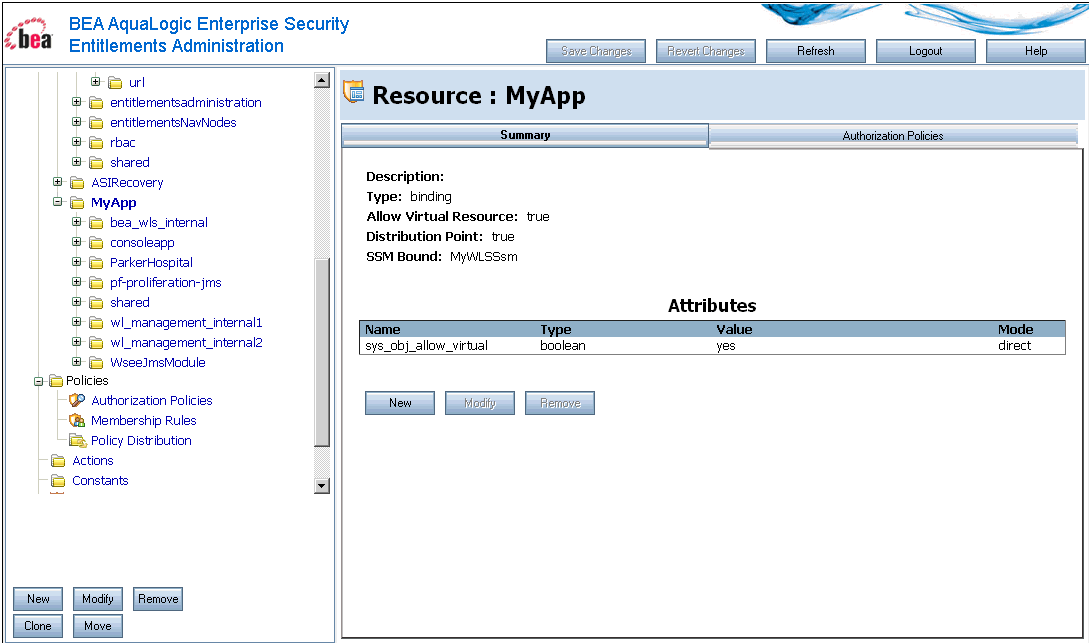1092x644 pixels.
Task: Click the Membership Rules icon
Action: [77, 421]
